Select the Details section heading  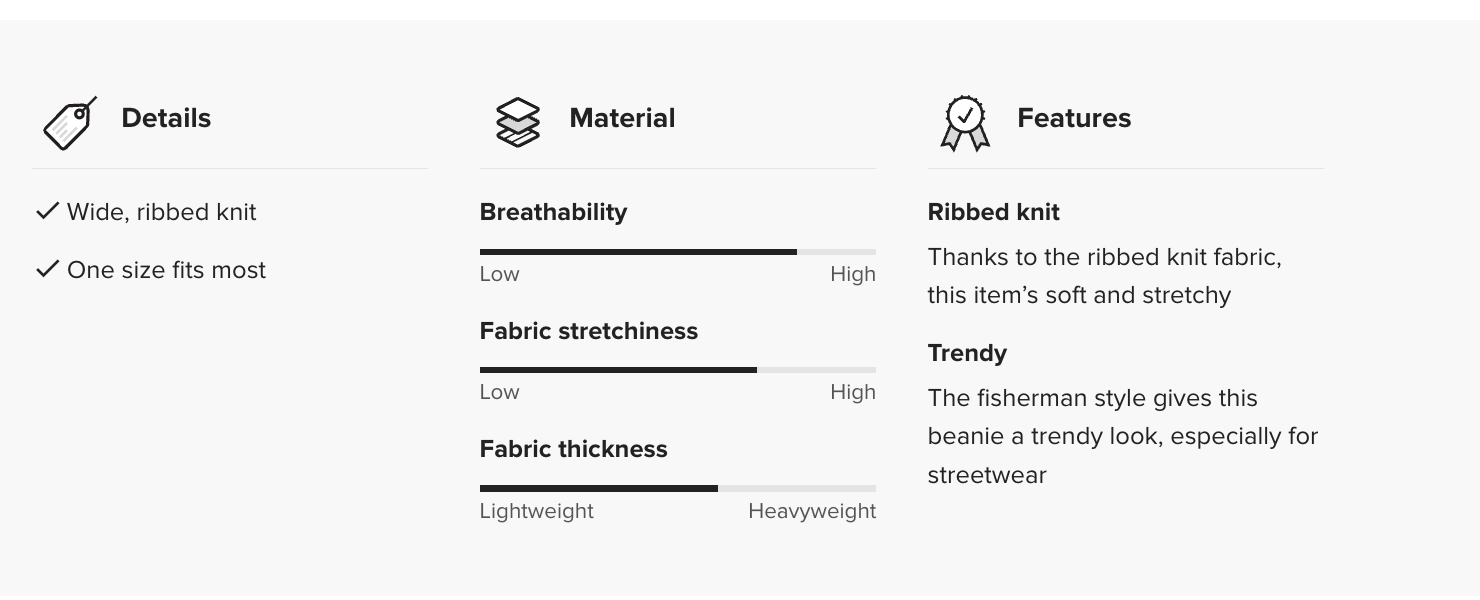pyautogui.click(x=166, y=118)
